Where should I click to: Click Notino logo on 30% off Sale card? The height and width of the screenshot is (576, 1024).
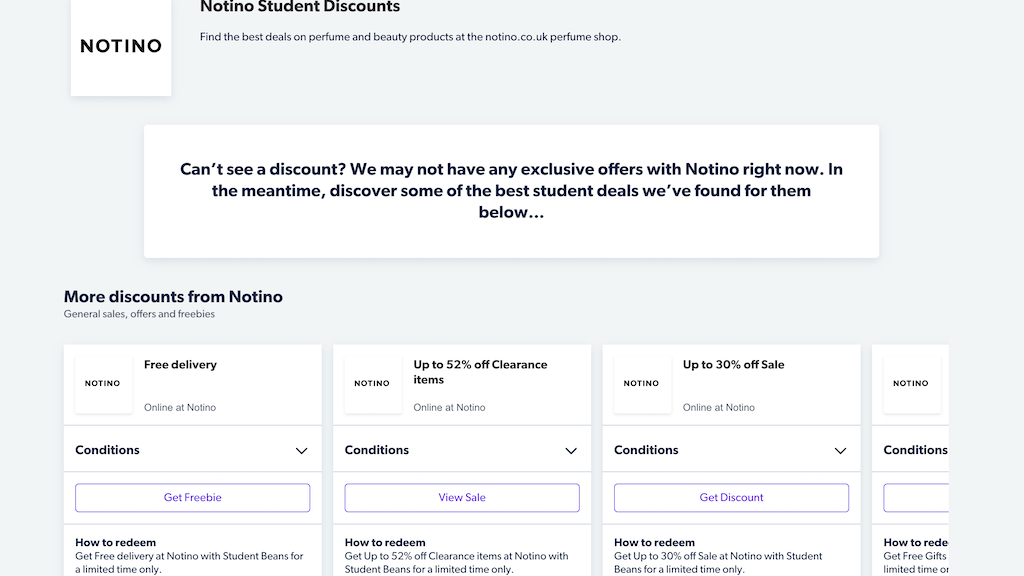(x=641, y=384)
